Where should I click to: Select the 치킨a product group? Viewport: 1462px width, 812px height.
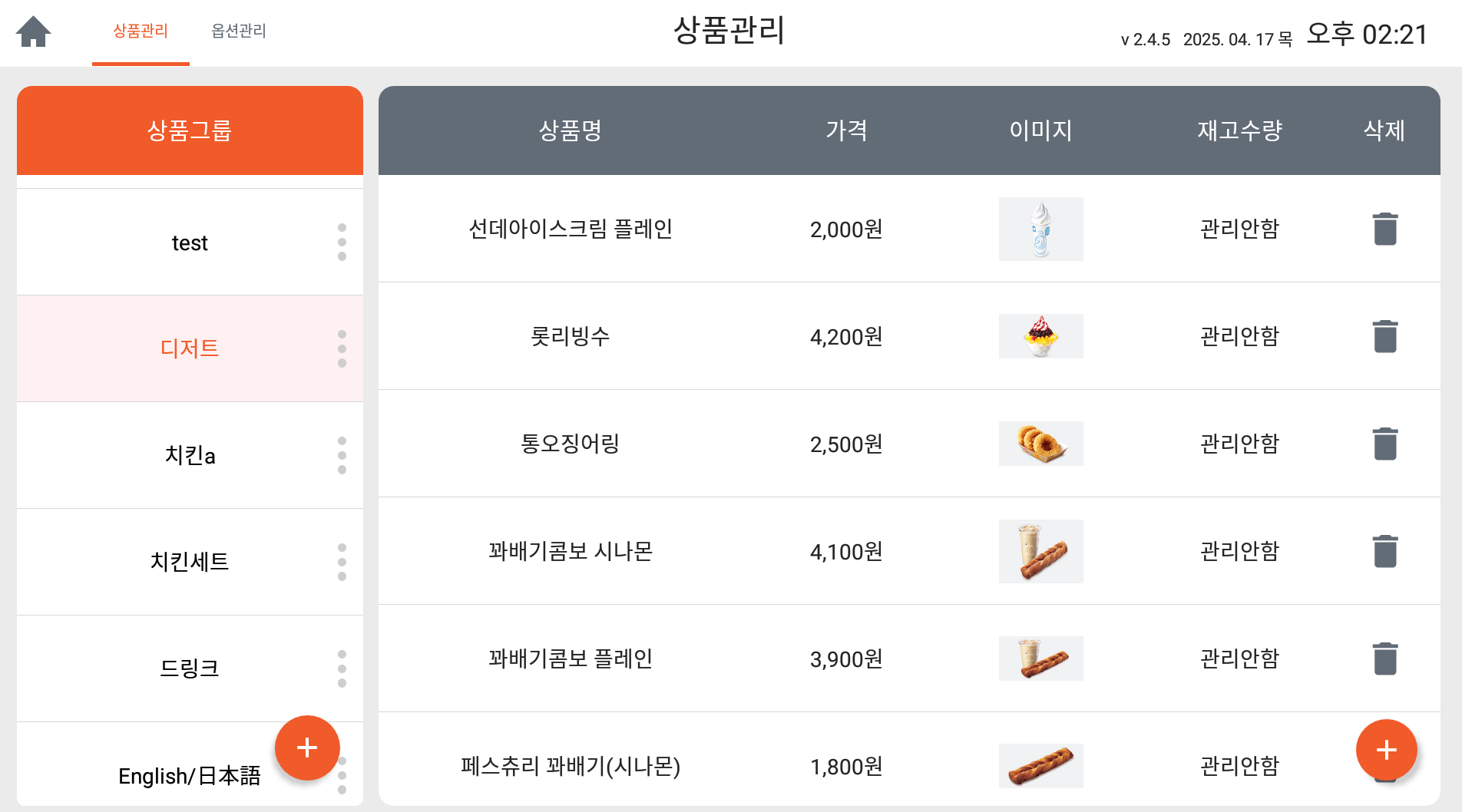coord(190,455)
